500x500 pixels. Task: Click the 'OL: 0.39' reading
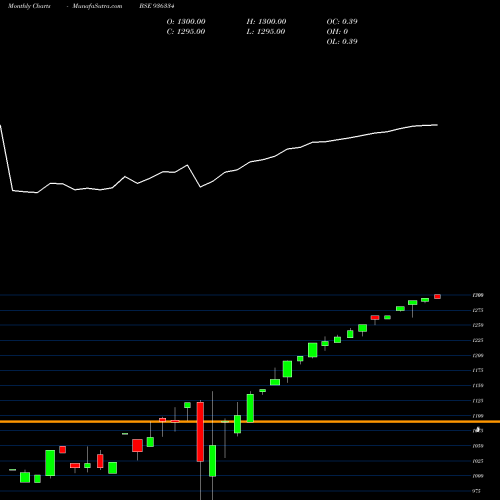(x=342, y=42)
